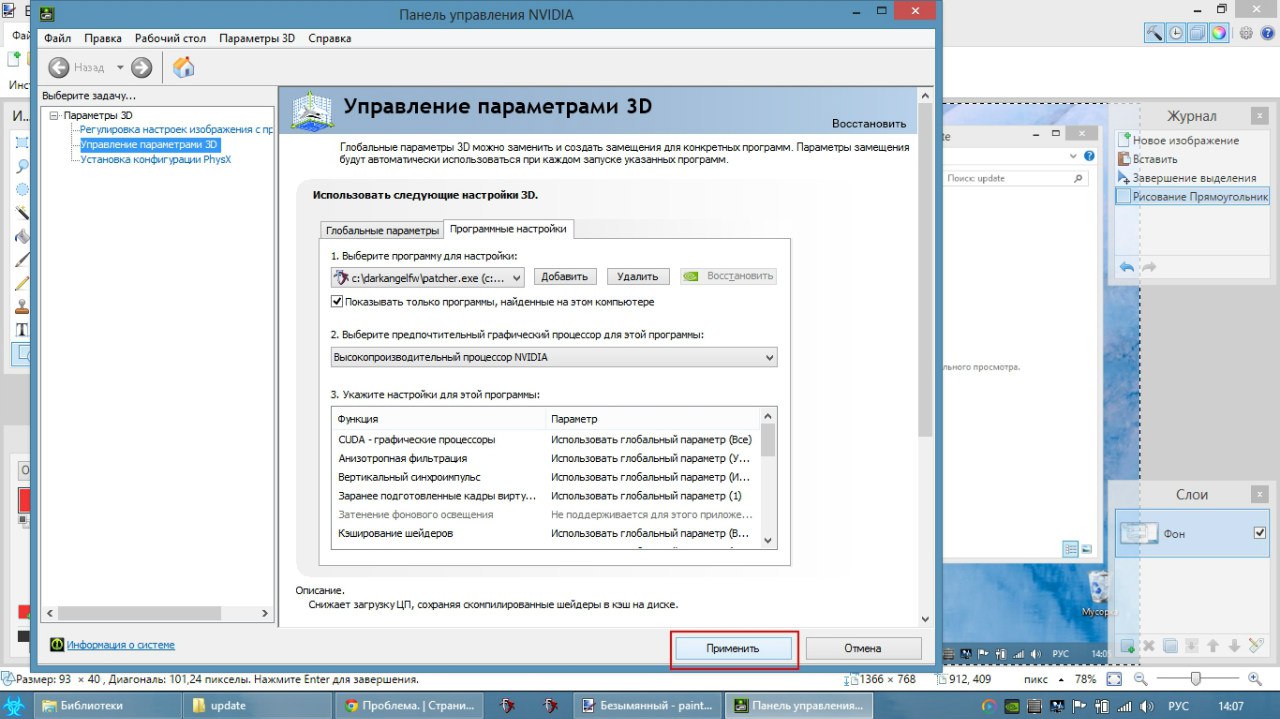Select the 'Вертикальный синхроимпульс' setting row
Image resolution: width=1280 pixels, height=719 pixels.
546,477
